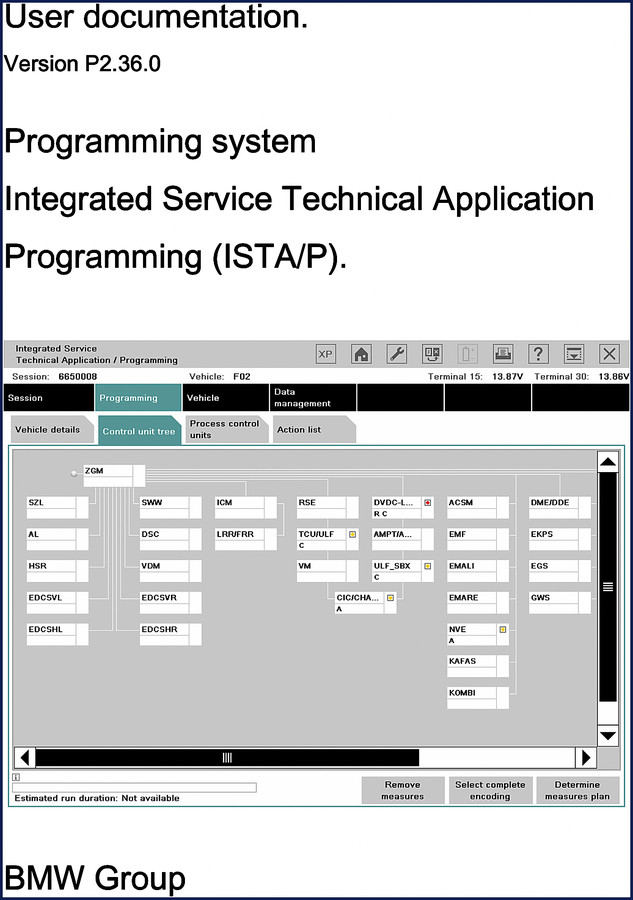The width and height of the screenshot is (633, 900).
Task: Select the AL control unit
Action: [x=57, y=540]
